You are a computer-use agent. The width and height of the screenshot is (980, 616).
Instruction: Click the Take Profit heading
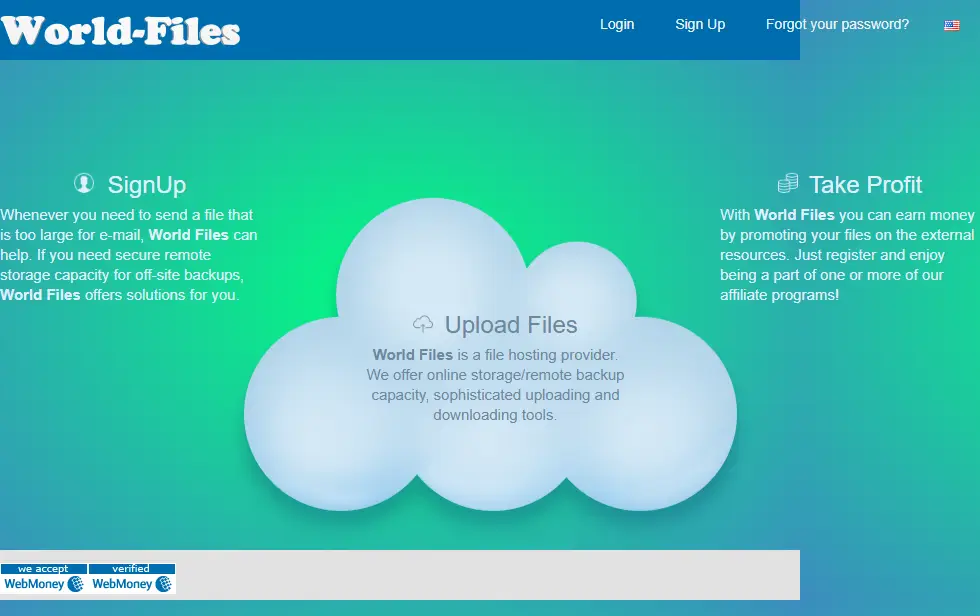pyautogui.click(x=866, y=185)
